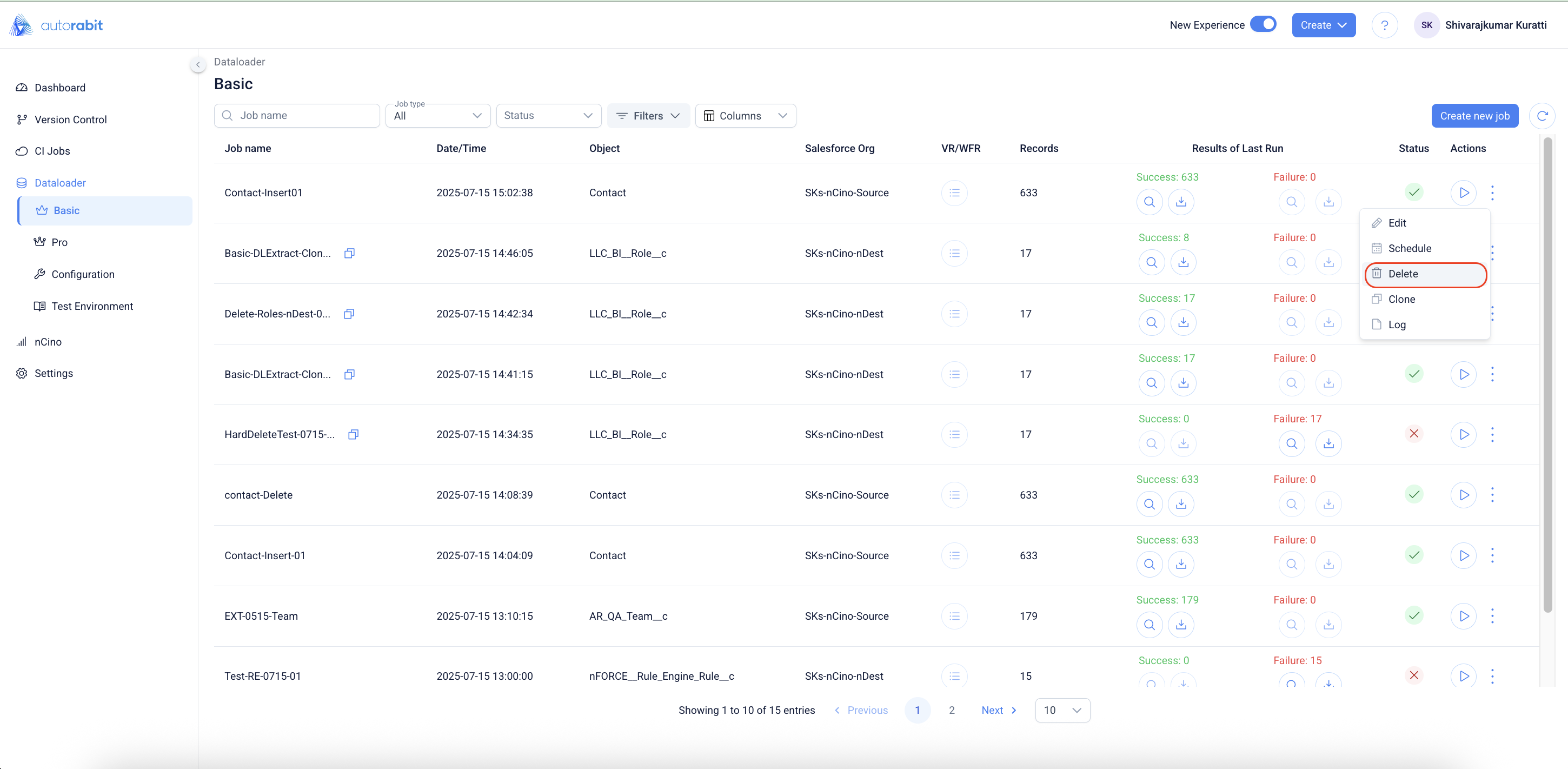This screenshot has height=769, width=1568.
Task: Open the Status filter dropdown
Action: [548, 116]
